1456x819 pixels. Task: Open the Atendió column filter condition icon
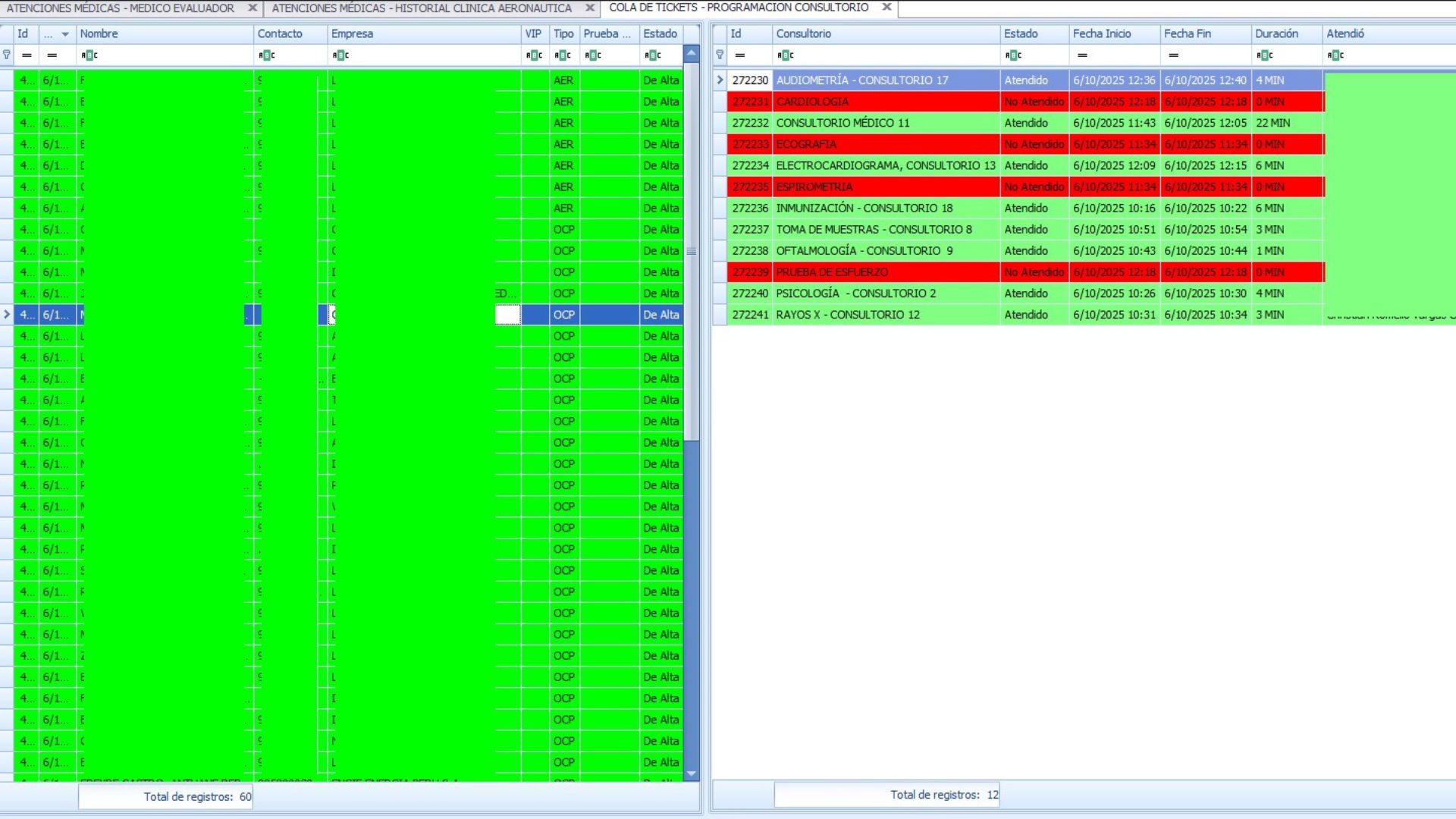point(1336,55)
